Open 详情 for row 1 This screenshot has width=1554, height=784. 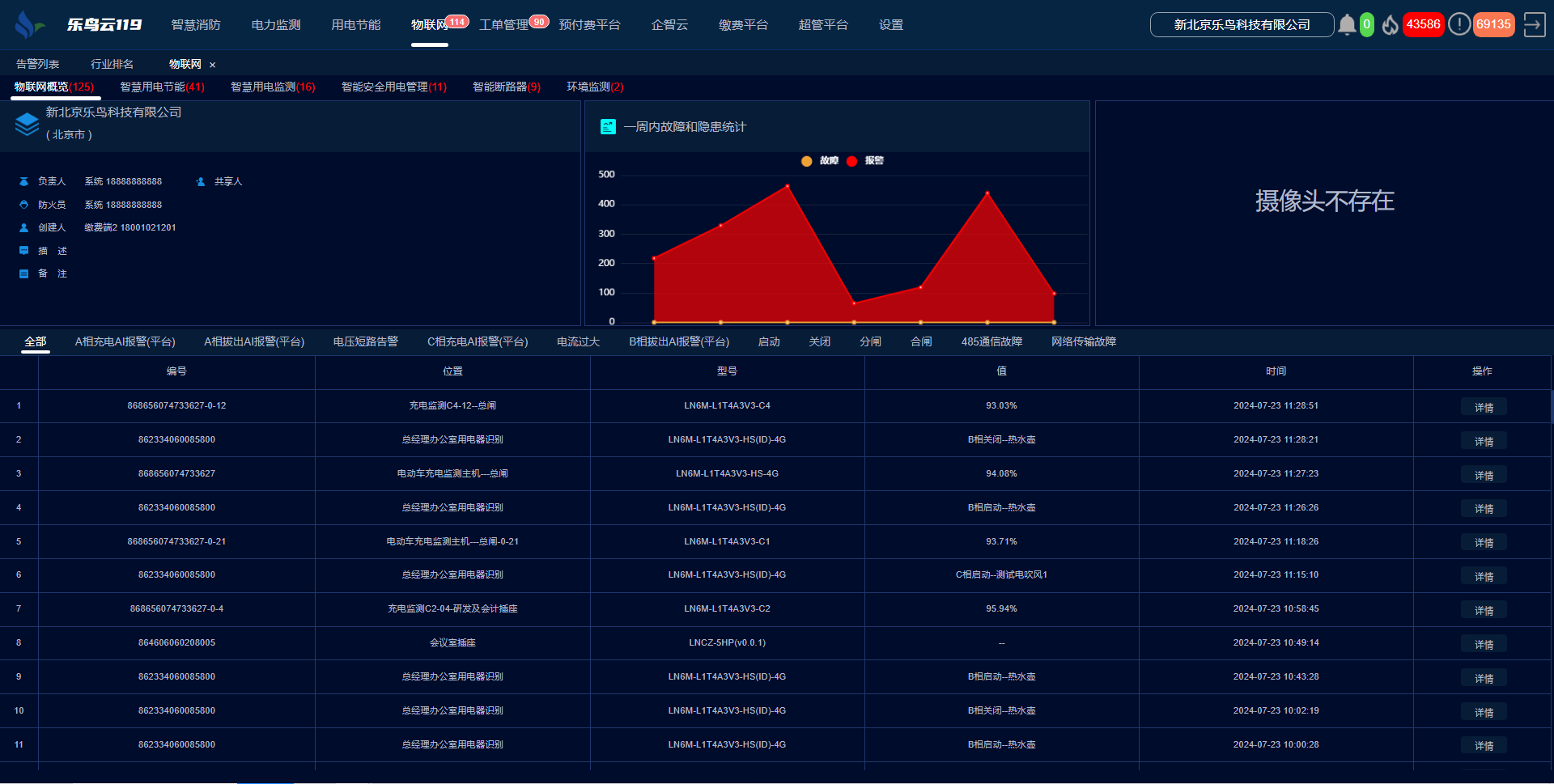point(1483,407)
